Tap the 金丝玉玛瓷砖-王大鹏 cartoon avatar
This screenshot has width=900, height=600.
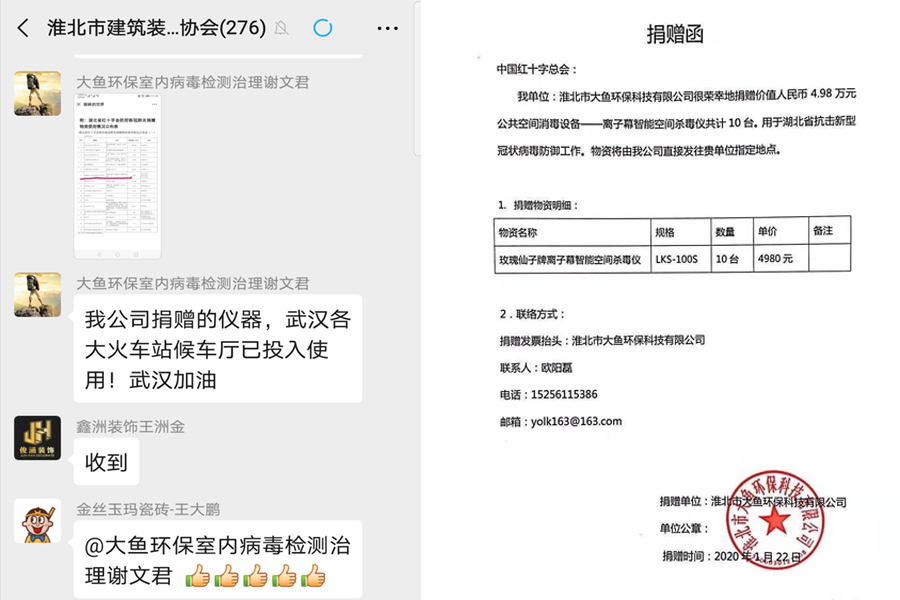point(37,521)
